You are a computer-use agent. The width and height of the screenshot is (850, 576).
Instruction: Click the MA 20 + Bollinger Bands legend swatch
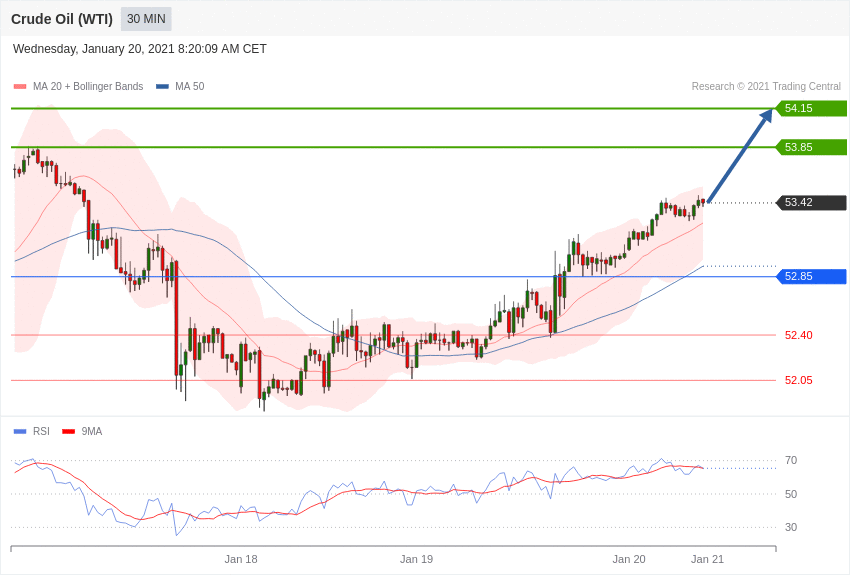pyautogui.click(x=20, y=87)
